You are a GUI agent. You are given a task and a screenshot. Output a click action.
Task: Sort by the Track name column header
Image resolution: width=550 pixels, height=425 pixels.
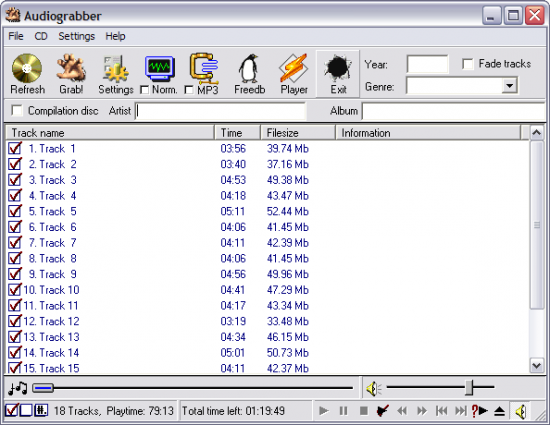click(x=110, y=133)
